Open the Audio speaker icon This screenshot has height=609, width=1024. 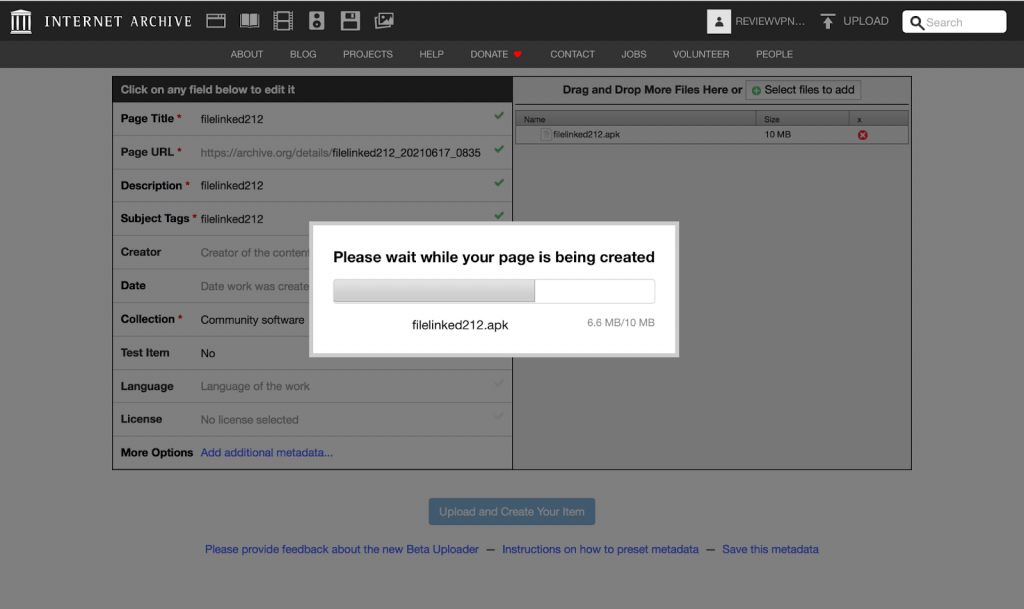click(317, 21)
